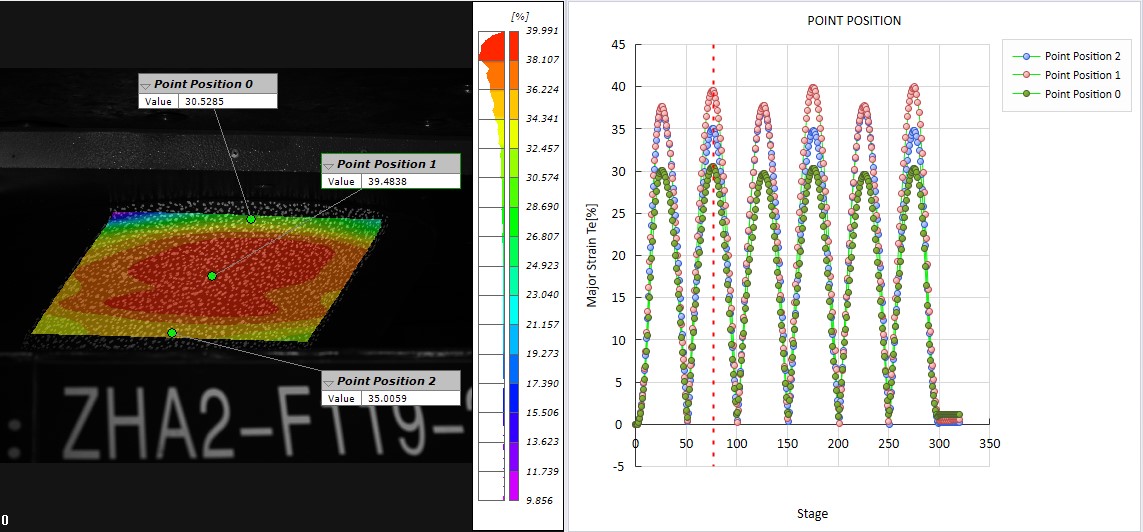Click the red top segment of the color scale
Screen dimensions: 1143x532
click(514, 45)
